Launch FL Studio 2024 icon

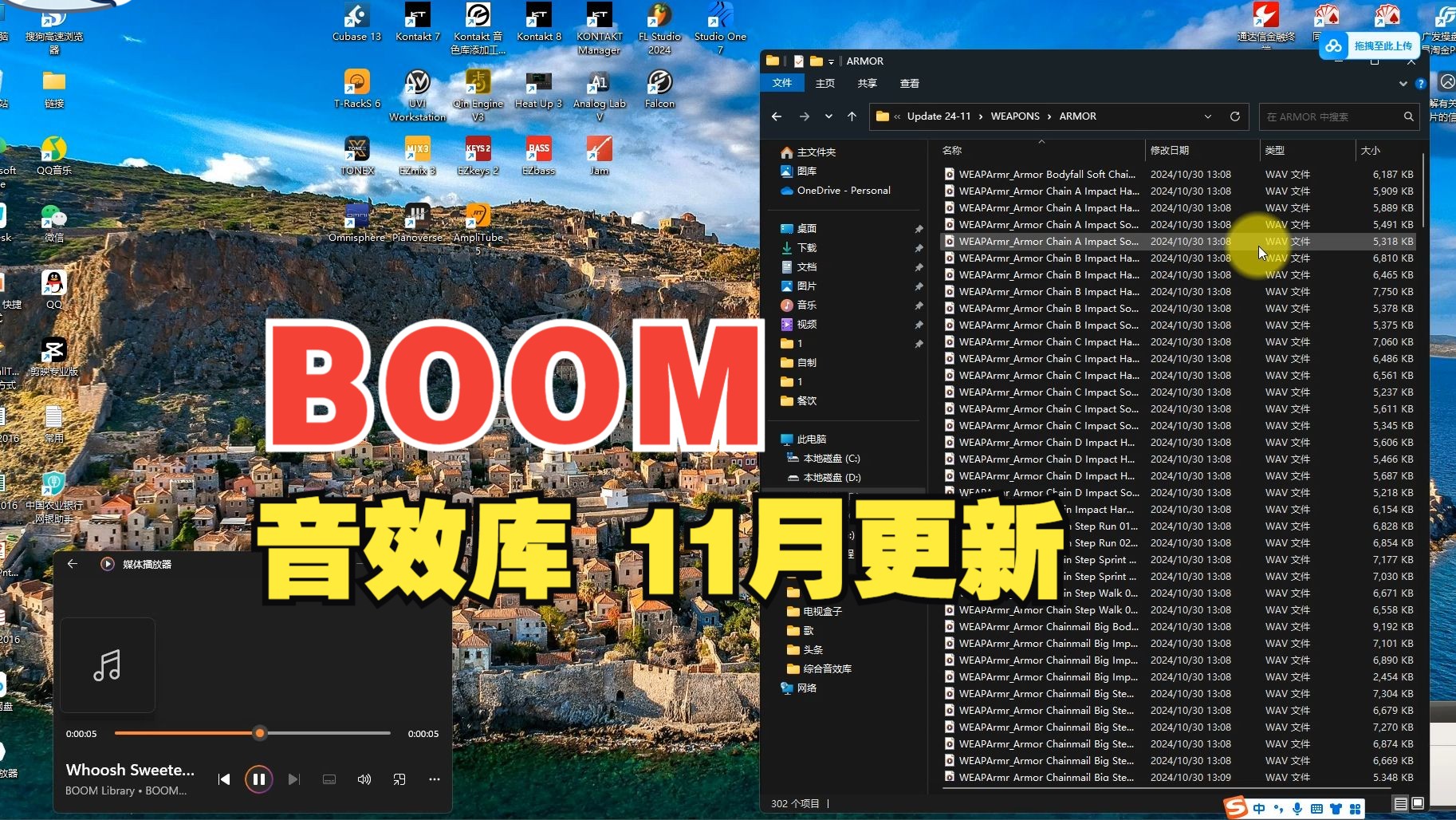click(x=659, y=29)
